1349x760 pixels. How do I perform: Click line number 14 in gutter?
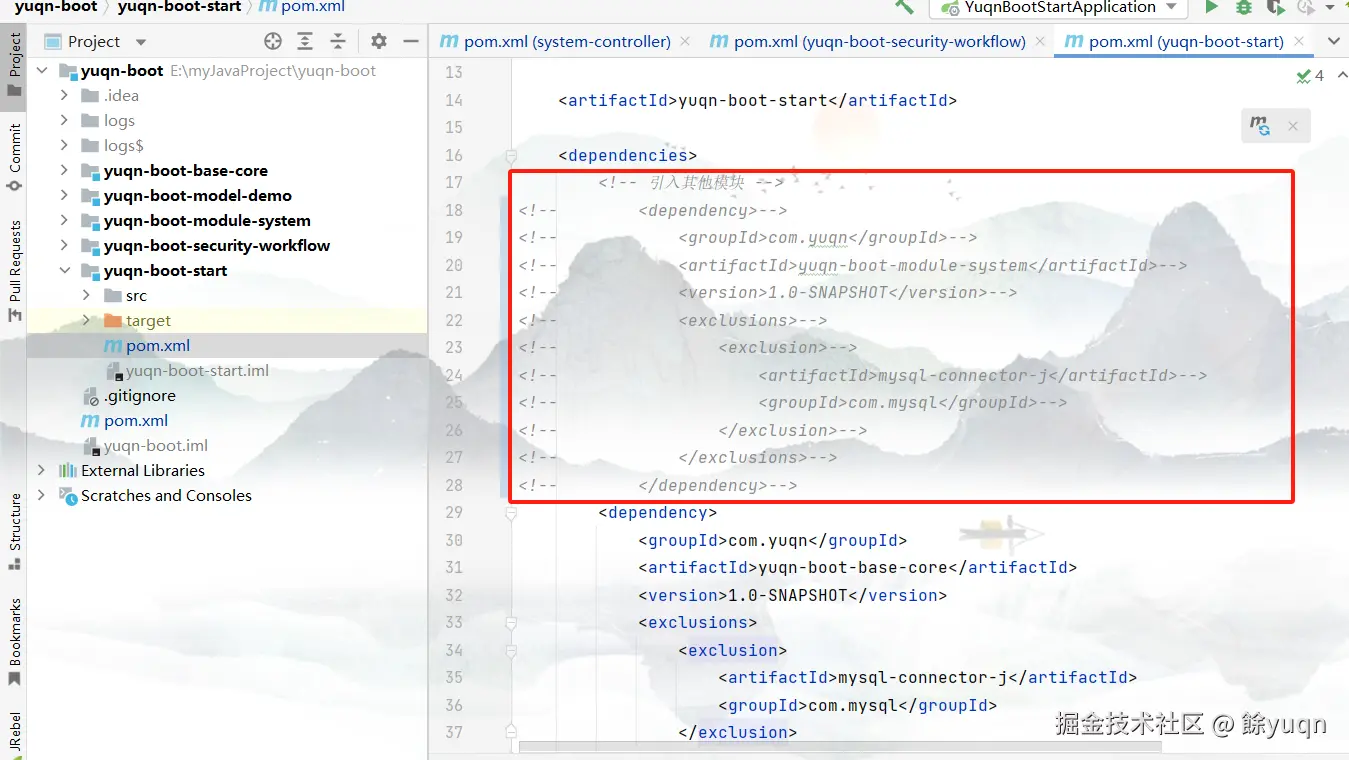click(453, 100)
